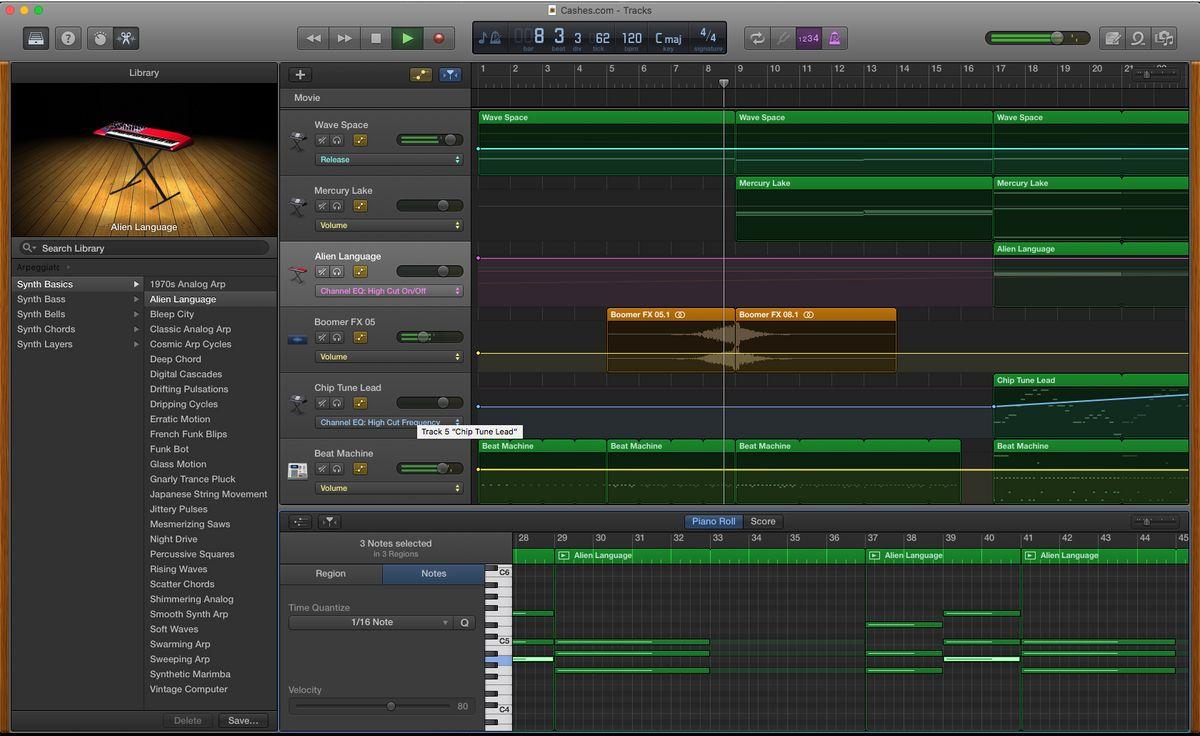The height and width of the screenshot is (736, 1200).
Task: Select the Synth Chords library category
Action: [x=78, y=329]
